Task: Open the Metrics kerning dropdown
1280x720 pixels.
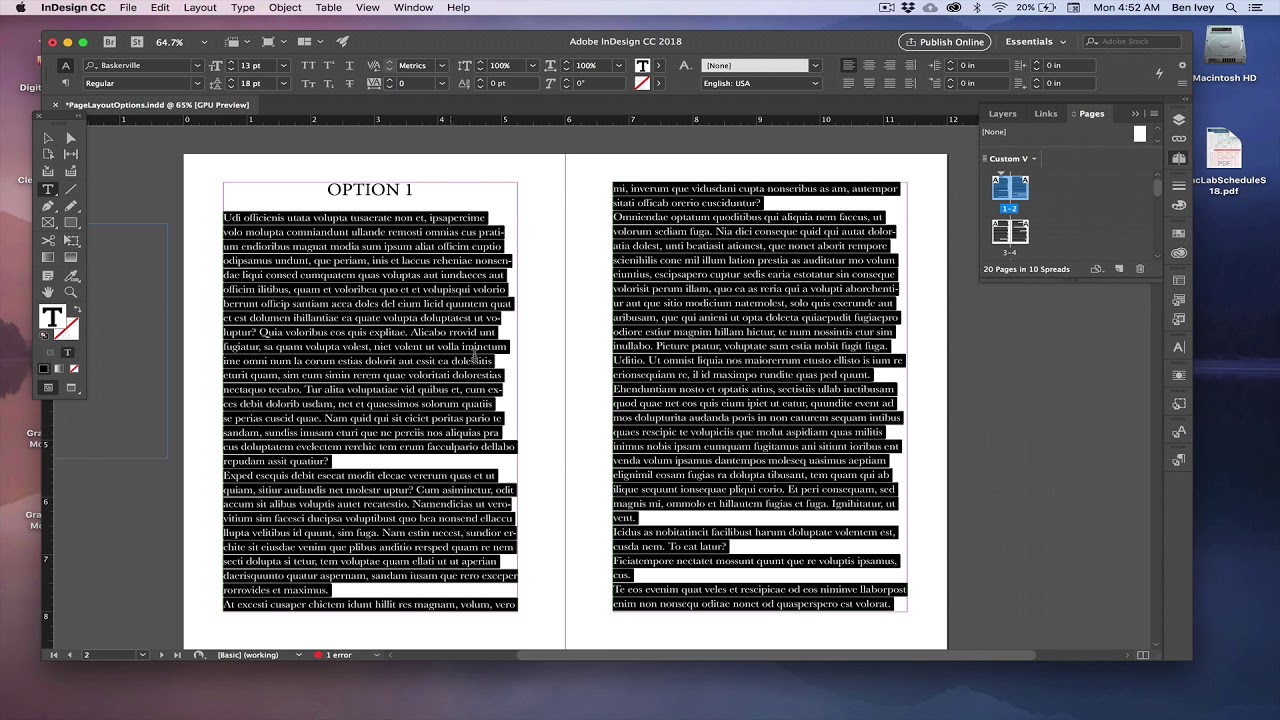Action: click(442, 66)
